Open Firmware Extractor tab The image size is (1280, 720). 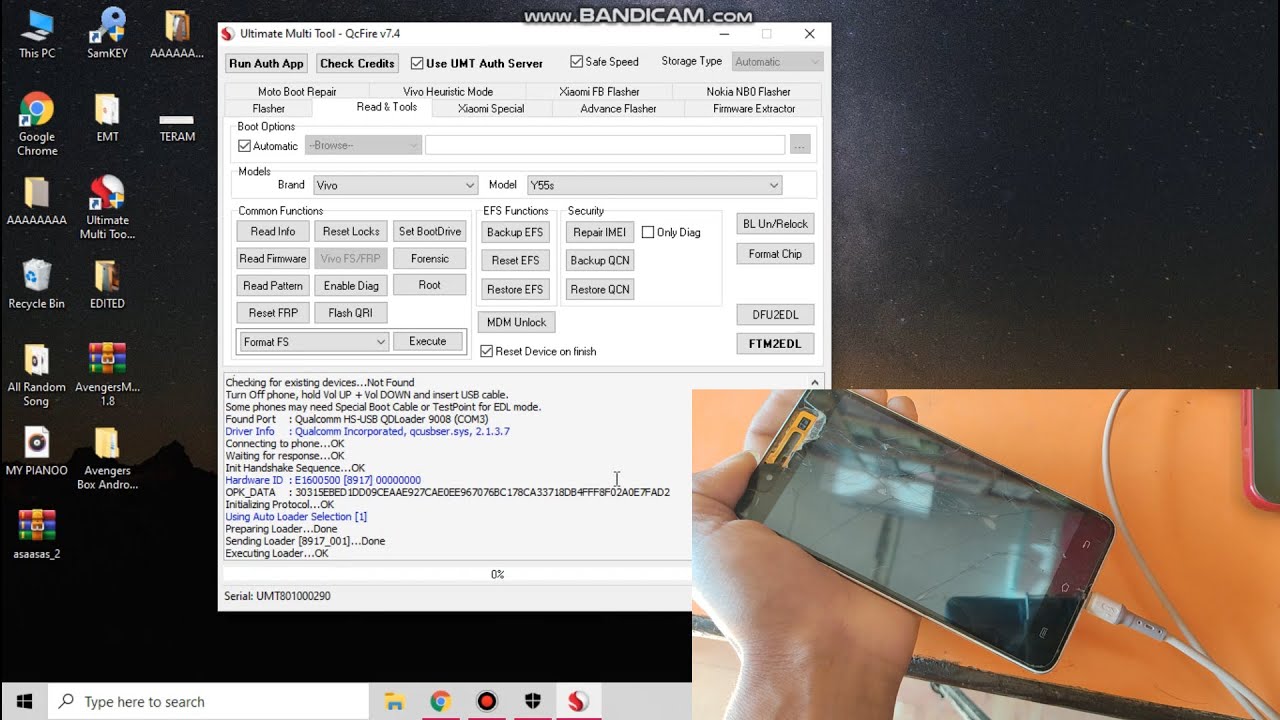point(754,108)
